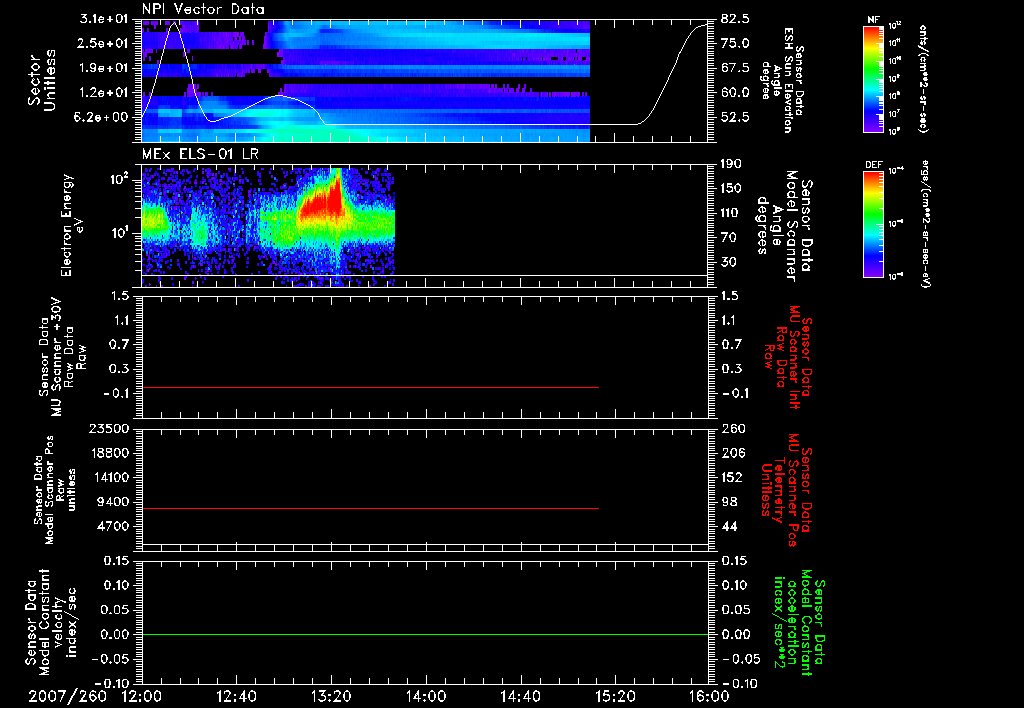Click the 14:00 time axis label
The width and height of the screenshot is (1024, 708).
pos(426,696)
